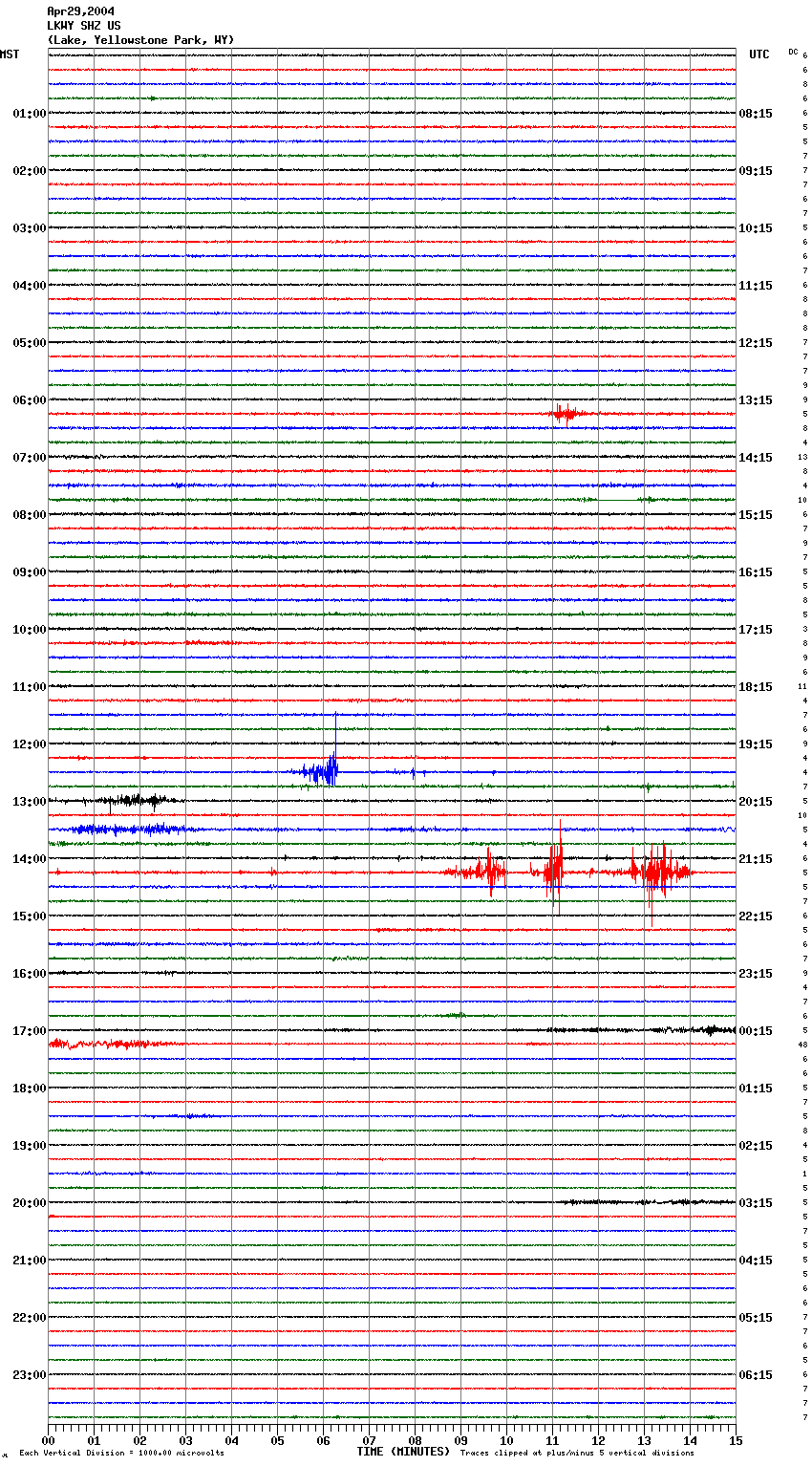
Task: Click the 08:15 UTC time label
Action: click(x=756, y=114)
